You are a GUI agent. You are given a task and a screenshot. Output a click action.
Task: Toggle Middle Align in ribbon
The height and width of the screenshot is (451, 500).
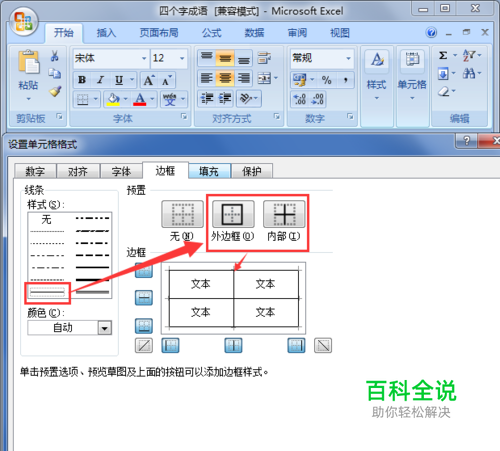[225, 58]
